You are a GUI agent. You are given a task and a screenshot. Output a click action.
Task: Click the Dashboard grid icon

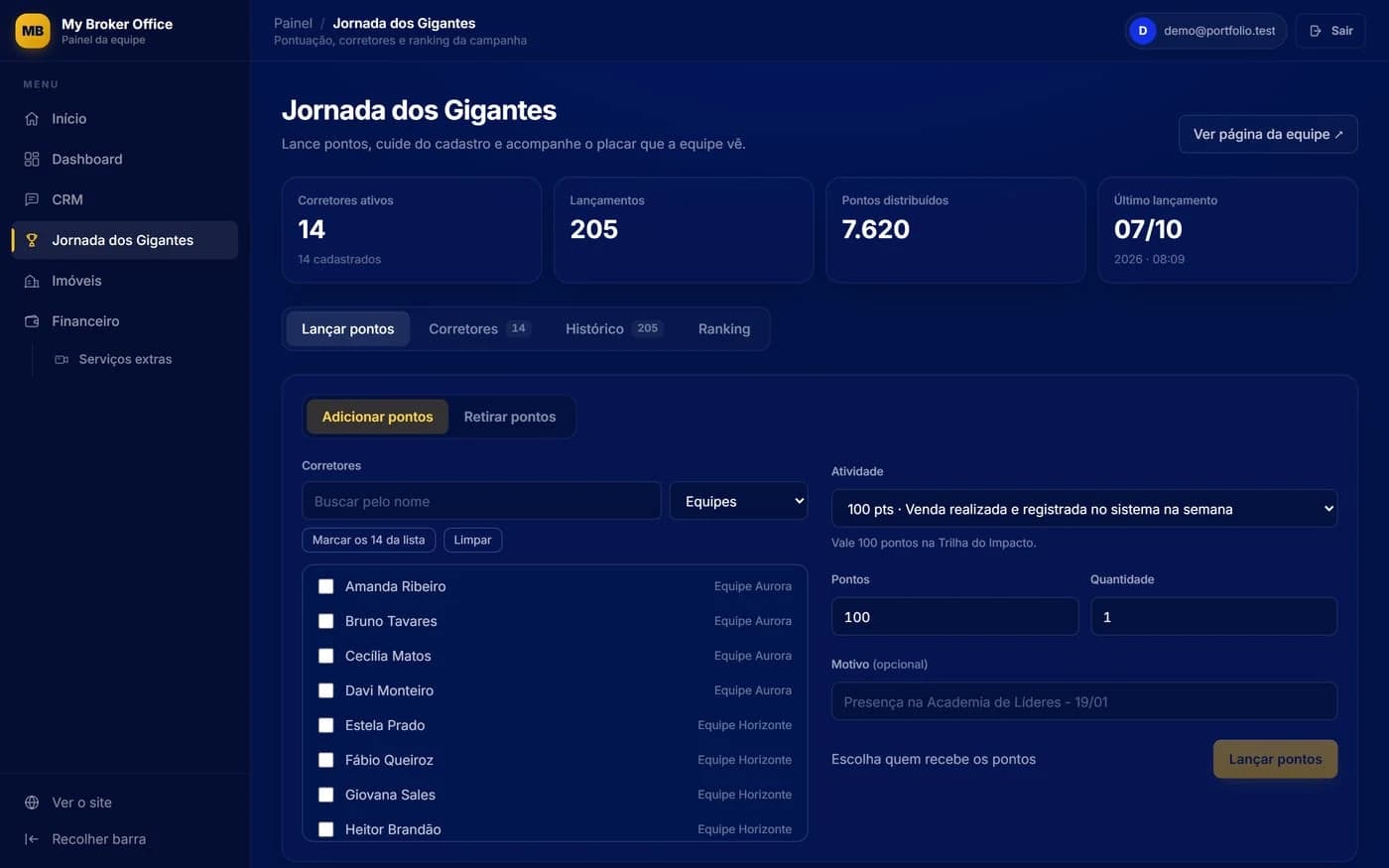pyautogui.click(x=32, y=160)
